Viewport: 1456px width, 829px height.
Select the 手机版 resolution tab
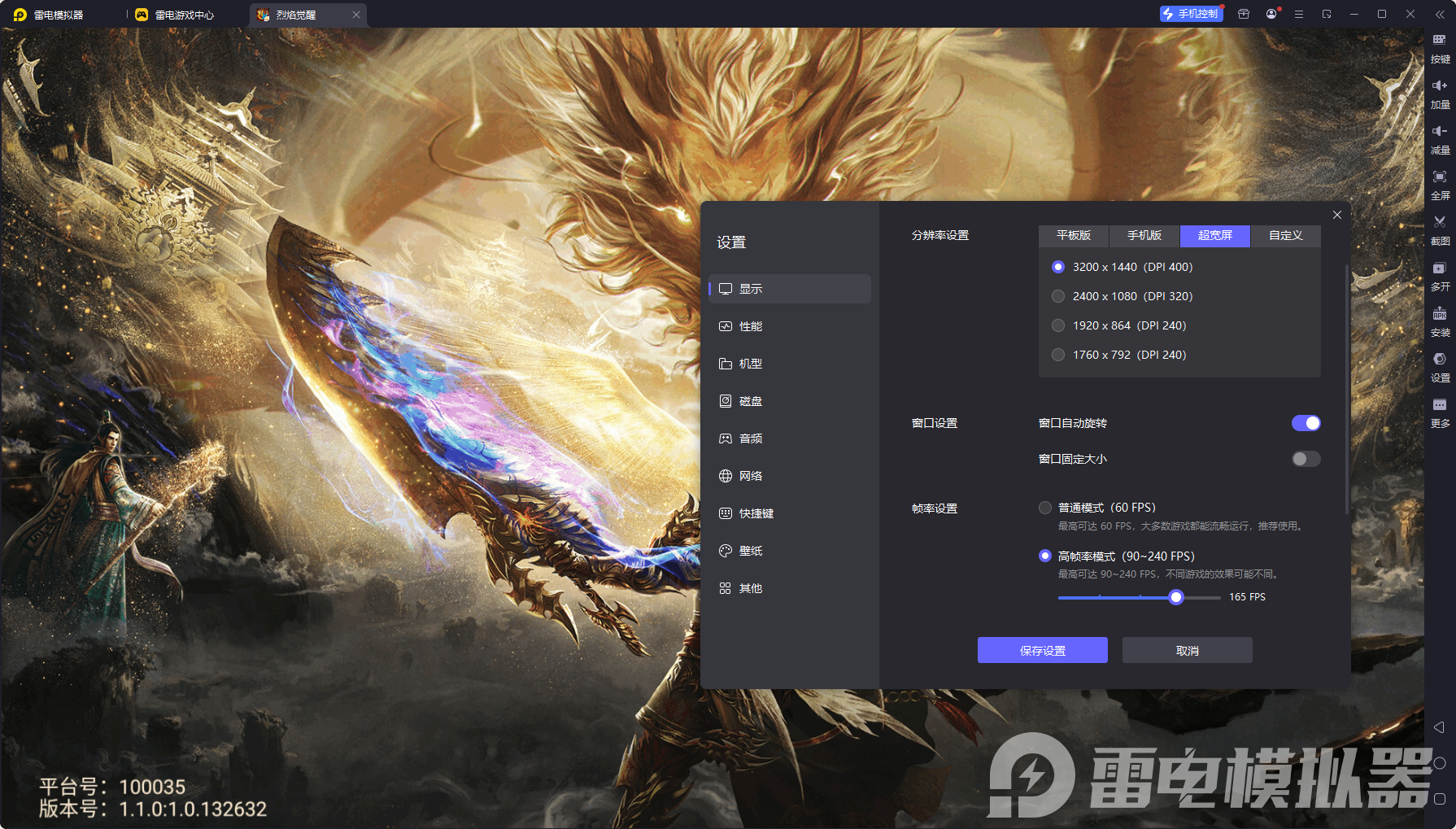[1144, 235]
